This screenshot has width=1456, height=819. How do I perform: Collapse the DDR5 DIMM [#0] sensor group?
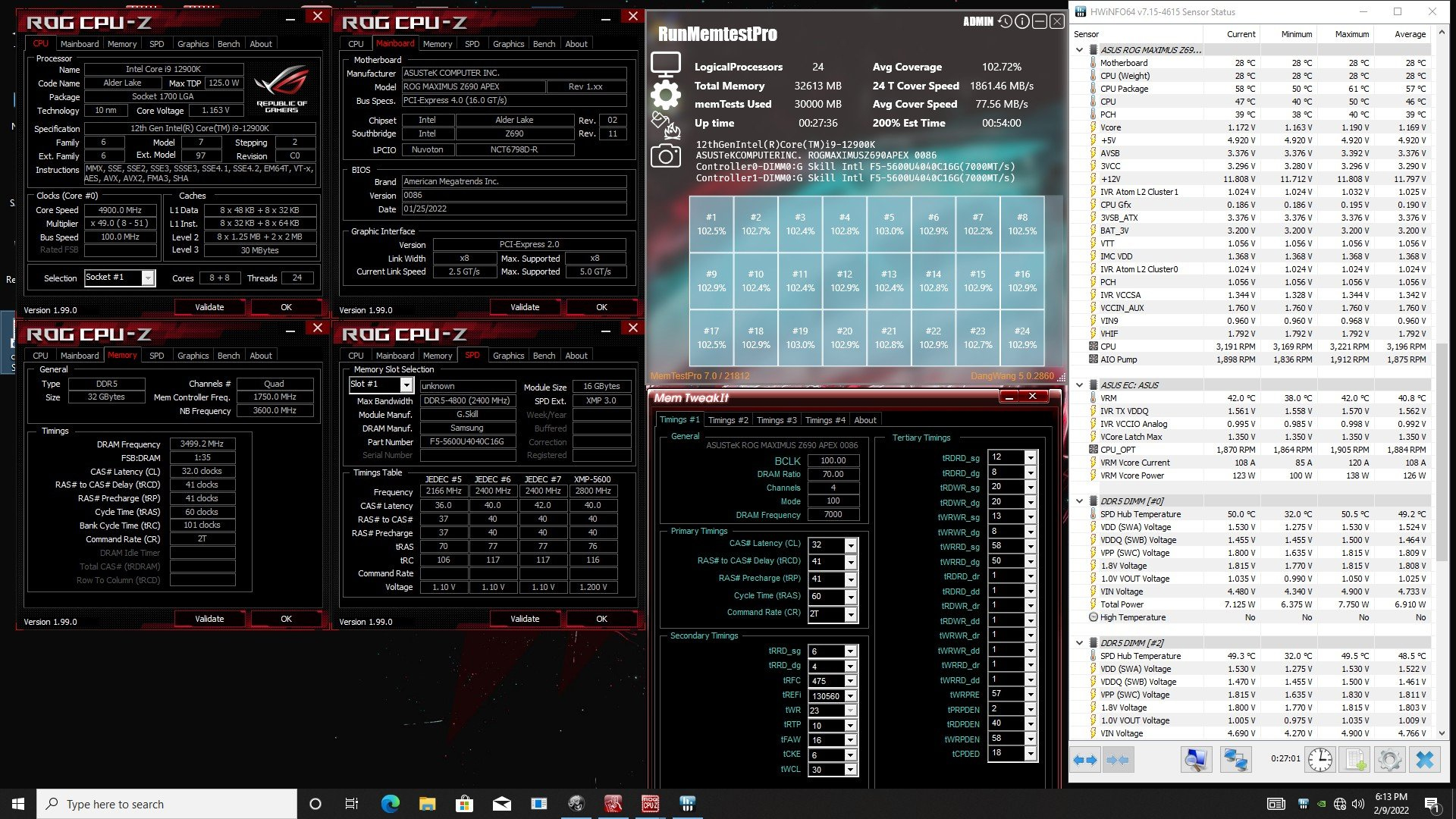[1080, 501]
